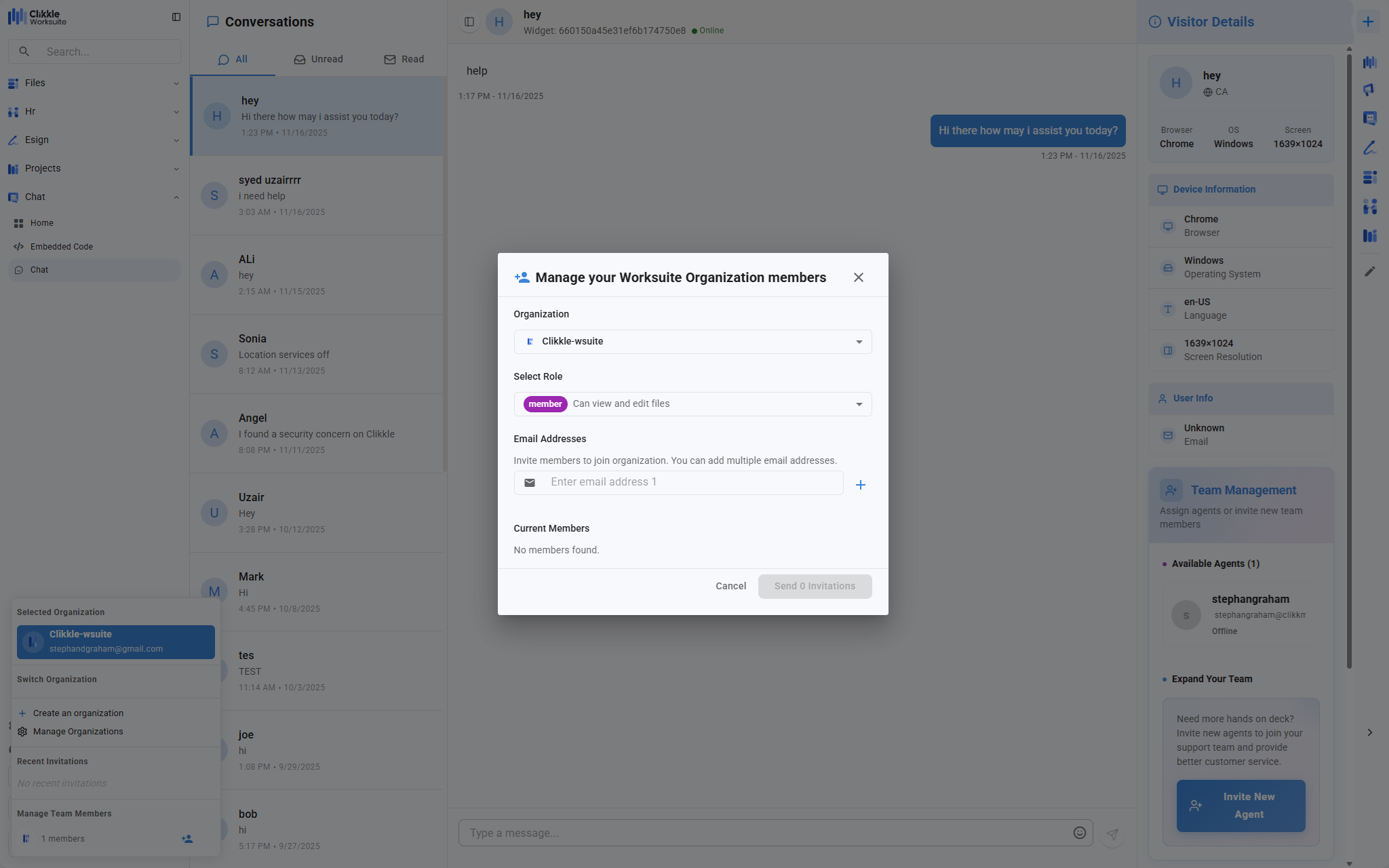The width and height of the screenshot is (1389, 868).
Task: Click the plus icon beside email address field
Action: 860,485
